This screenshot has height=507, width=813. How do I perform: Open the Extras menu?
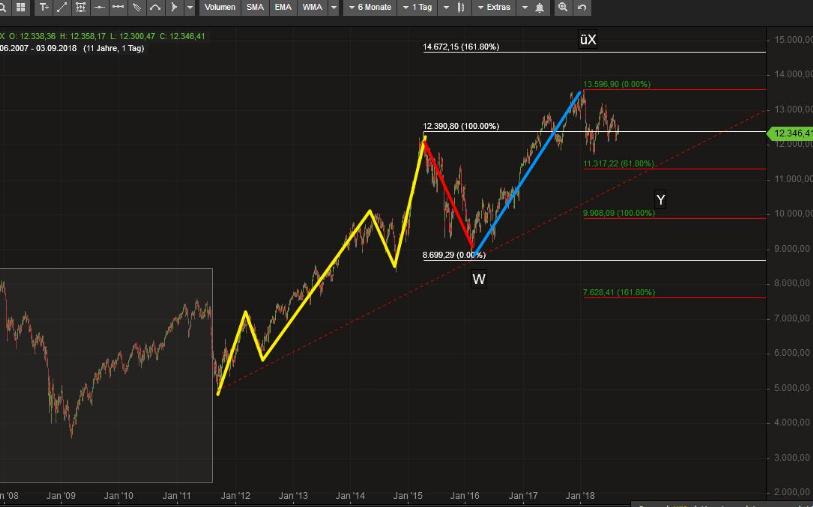(x=494, y=7)
